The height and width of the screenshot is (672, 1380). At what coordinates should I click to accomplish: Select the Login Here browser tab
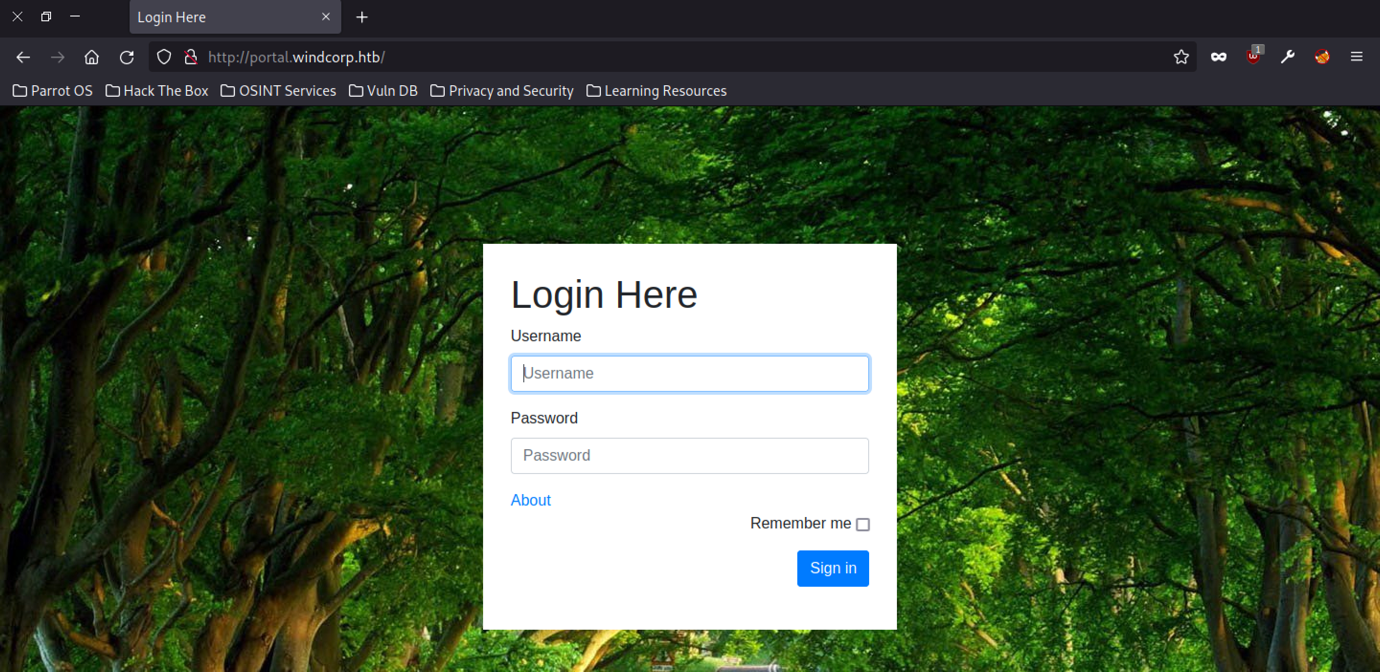(x=225, y=17)
